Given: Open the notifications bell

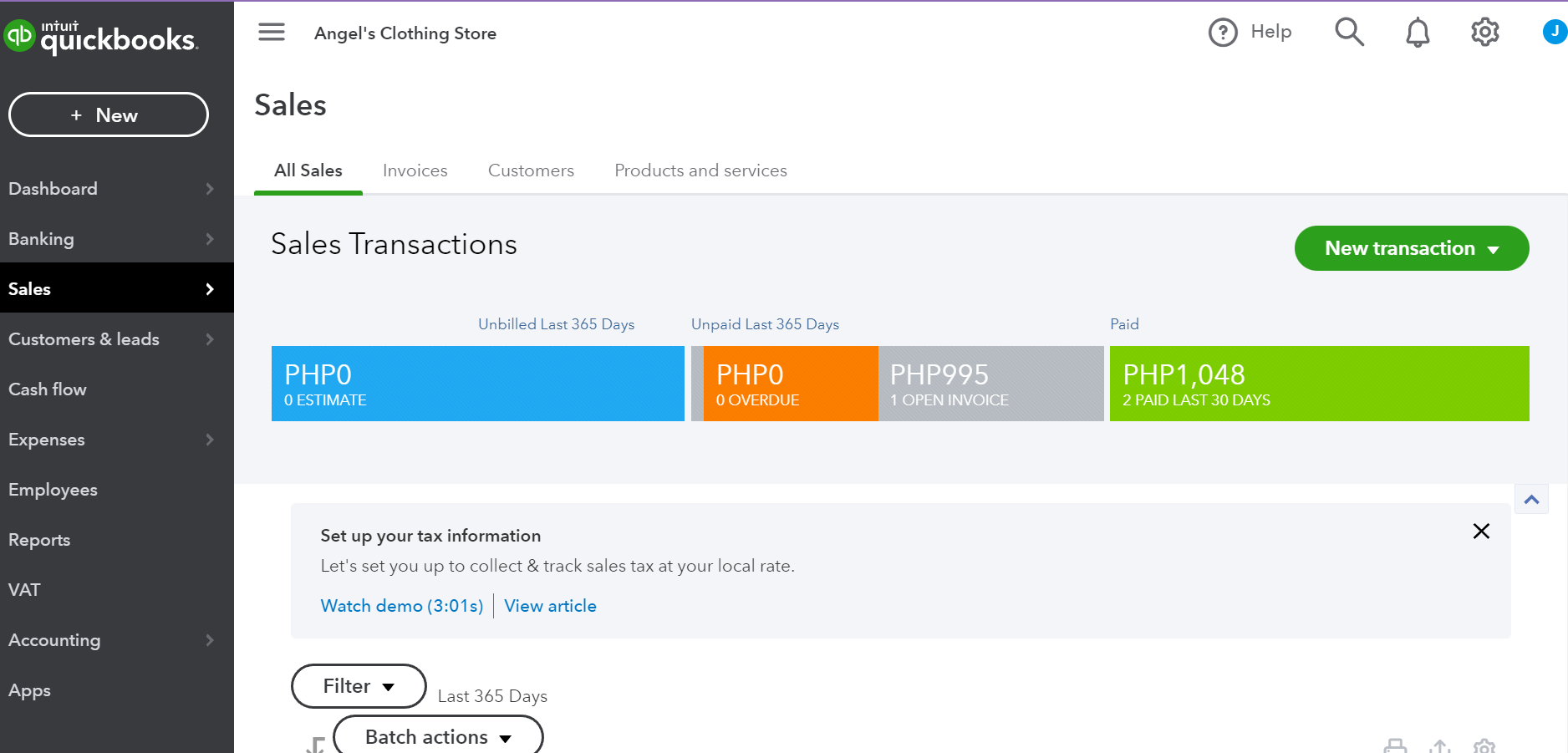Looking at the screenshot, I should 1418,33.
